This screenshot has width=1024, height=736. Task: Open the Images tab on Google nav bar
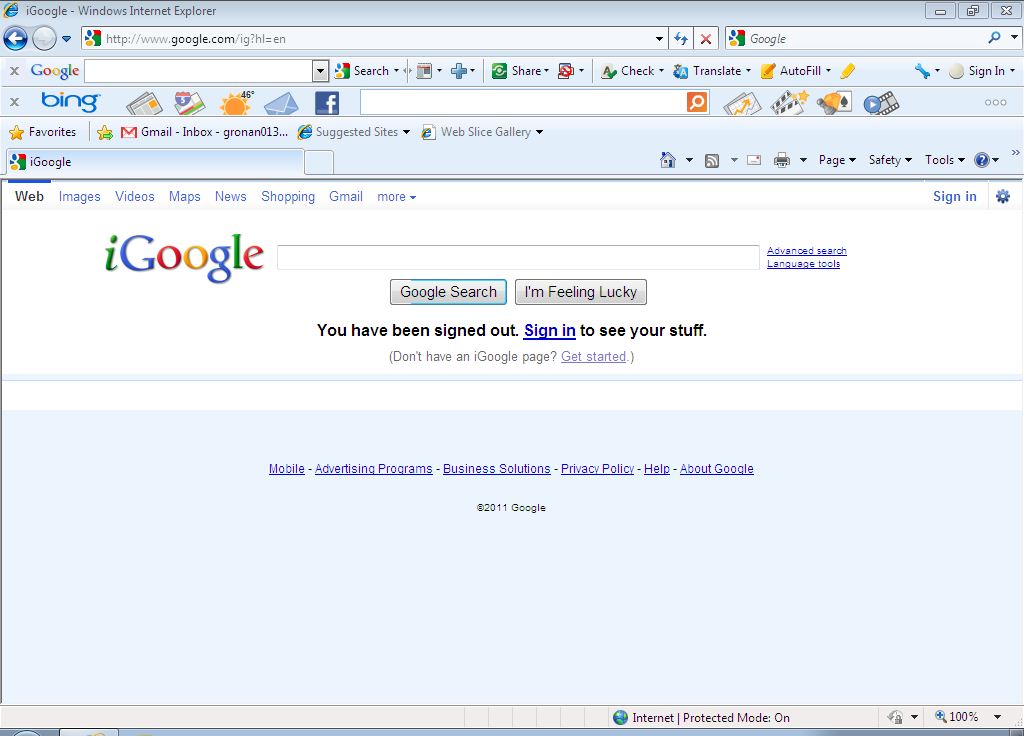(x=80, y=197)
